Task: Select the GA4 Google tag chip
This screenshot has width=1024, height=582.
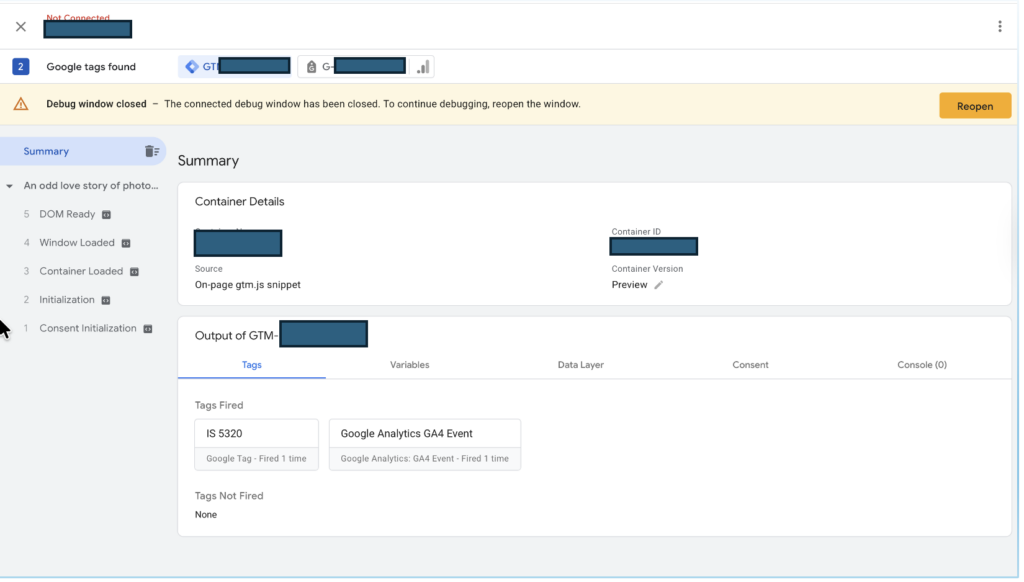Action: click(355, 67)
